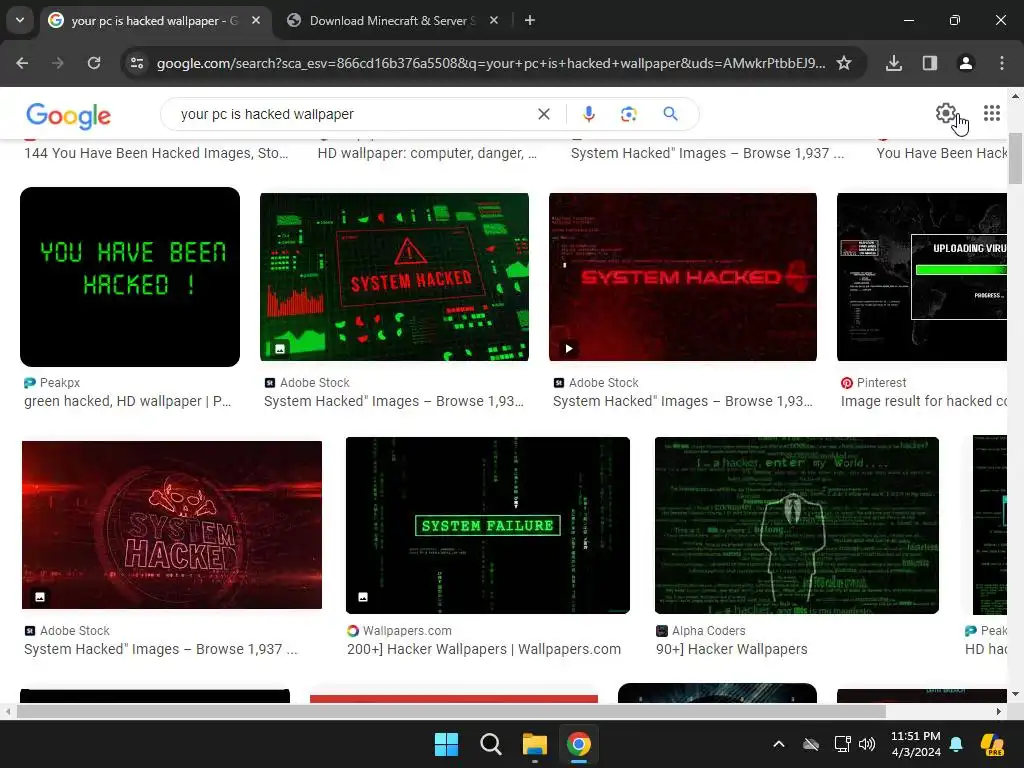Open SYSTEM FAILURE matrix image

(x=488, y=525)
